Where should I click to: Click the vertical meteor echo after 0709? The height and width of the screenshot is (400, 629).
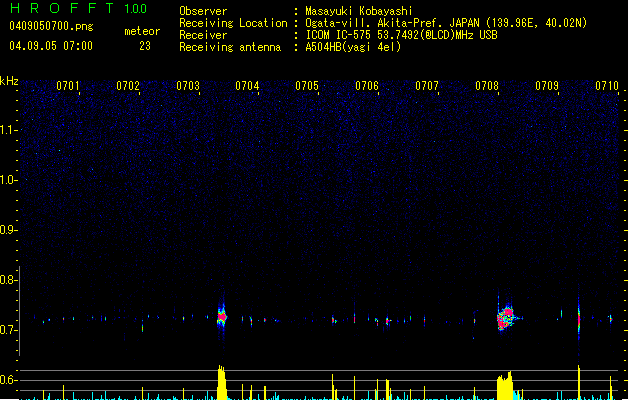coord(578,319)
